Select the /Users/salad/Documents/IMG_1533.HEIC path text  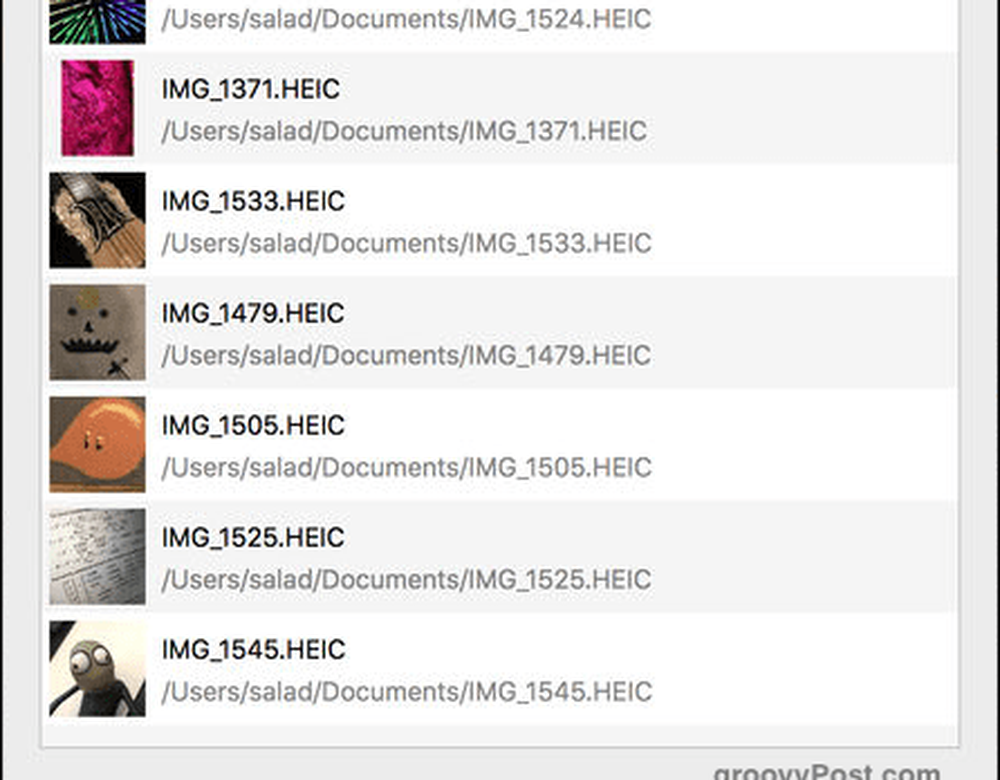click(x=406, y=244)
